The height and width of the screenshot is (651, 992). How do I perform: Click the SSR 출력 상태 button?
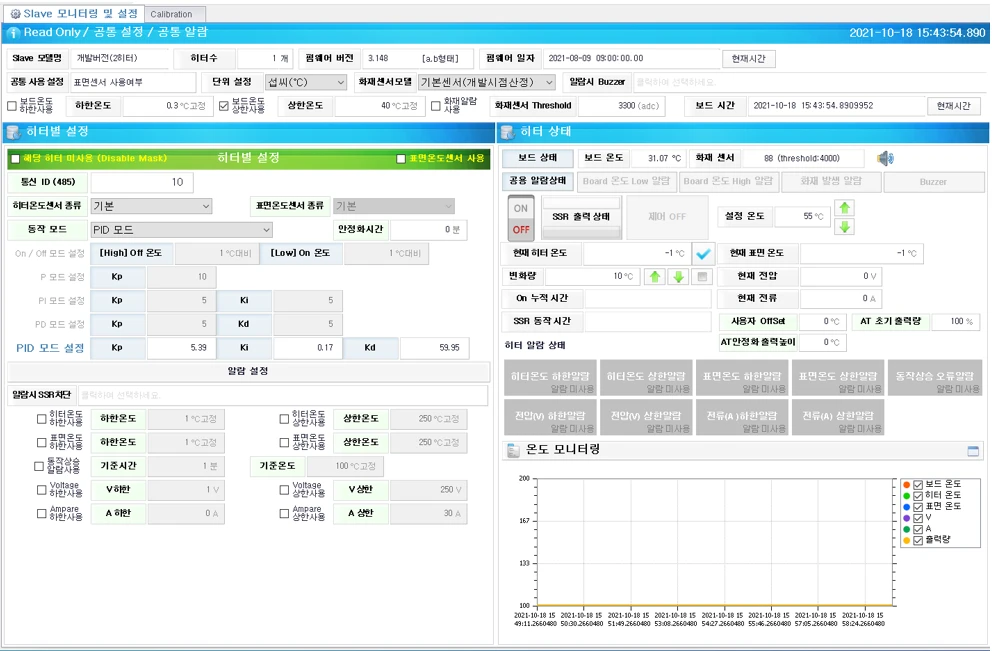581,217
